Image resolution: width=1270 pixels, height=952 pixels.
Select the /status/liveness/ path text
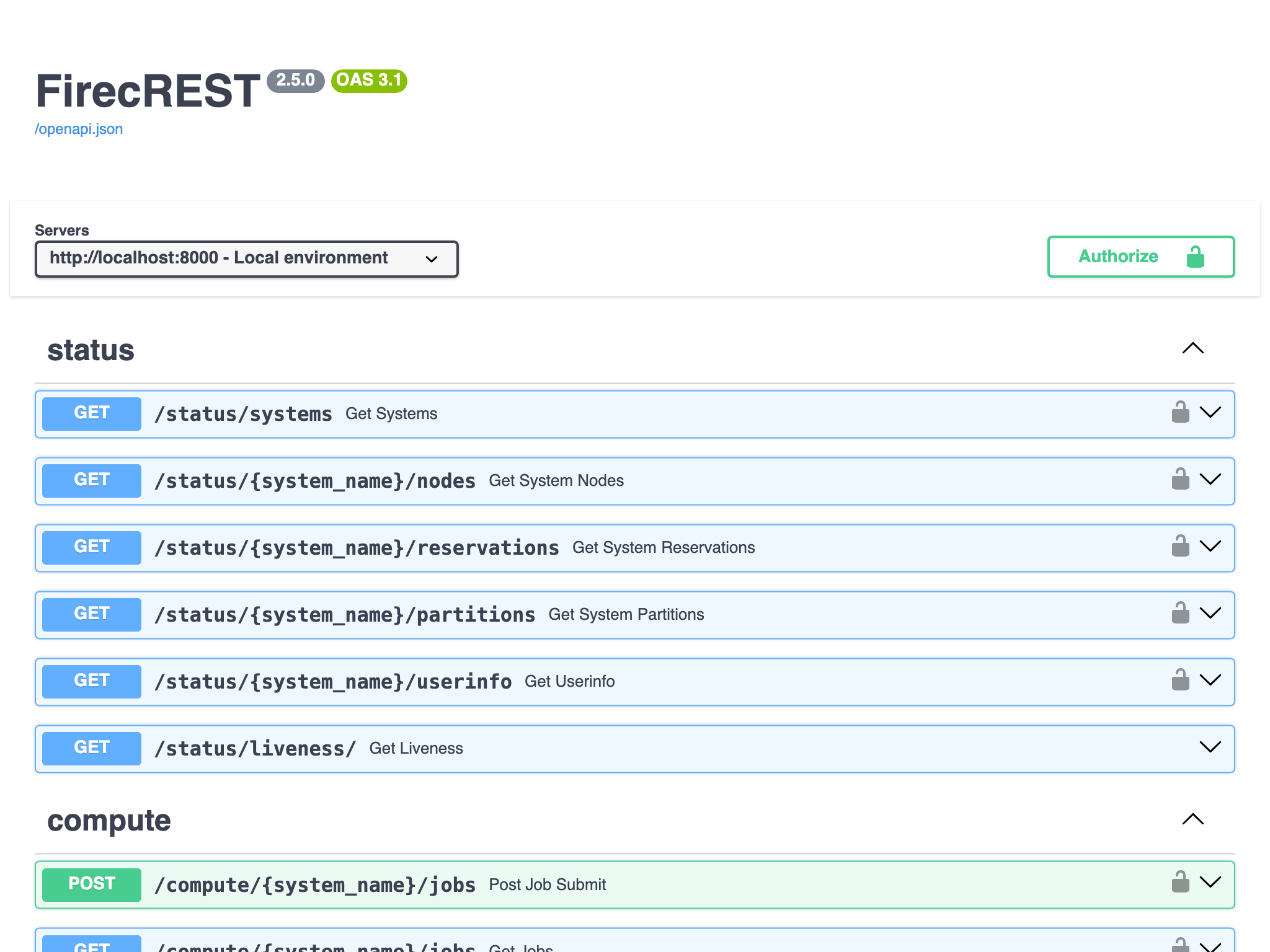point(255,749)
